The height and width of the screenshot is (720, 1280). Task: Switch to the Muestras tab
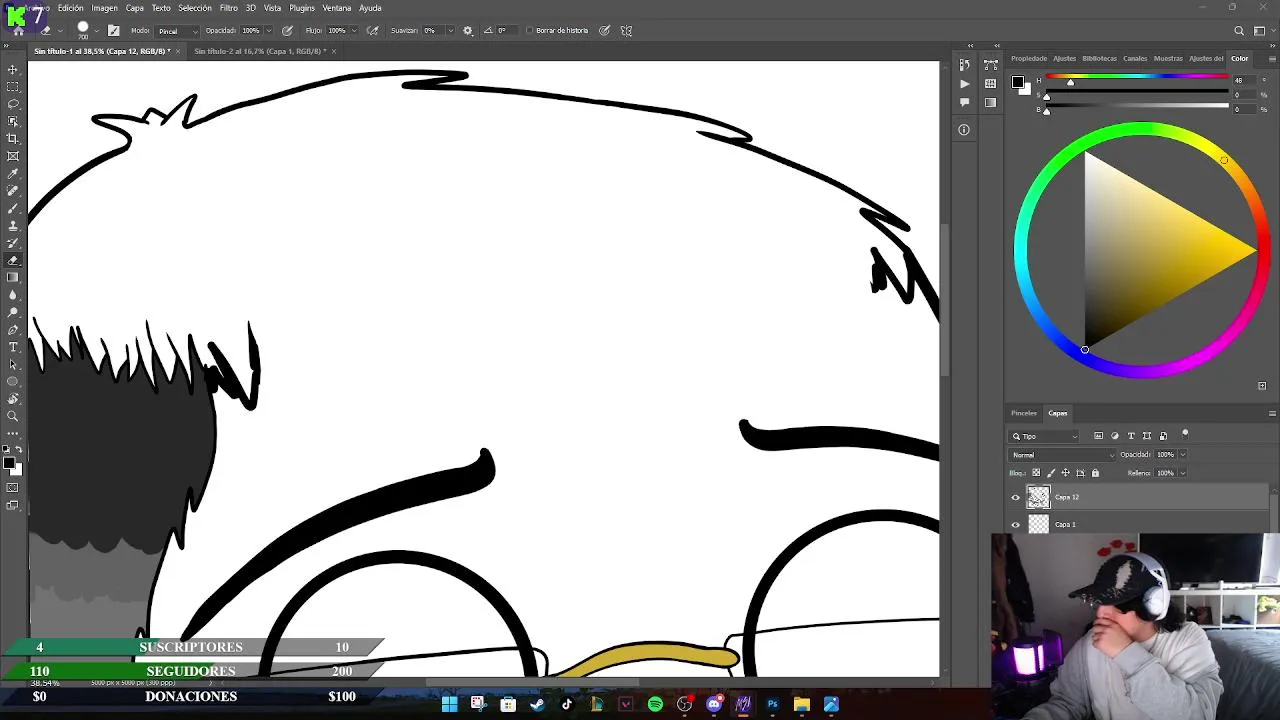pyautogui.click(x=1168, y=58)
